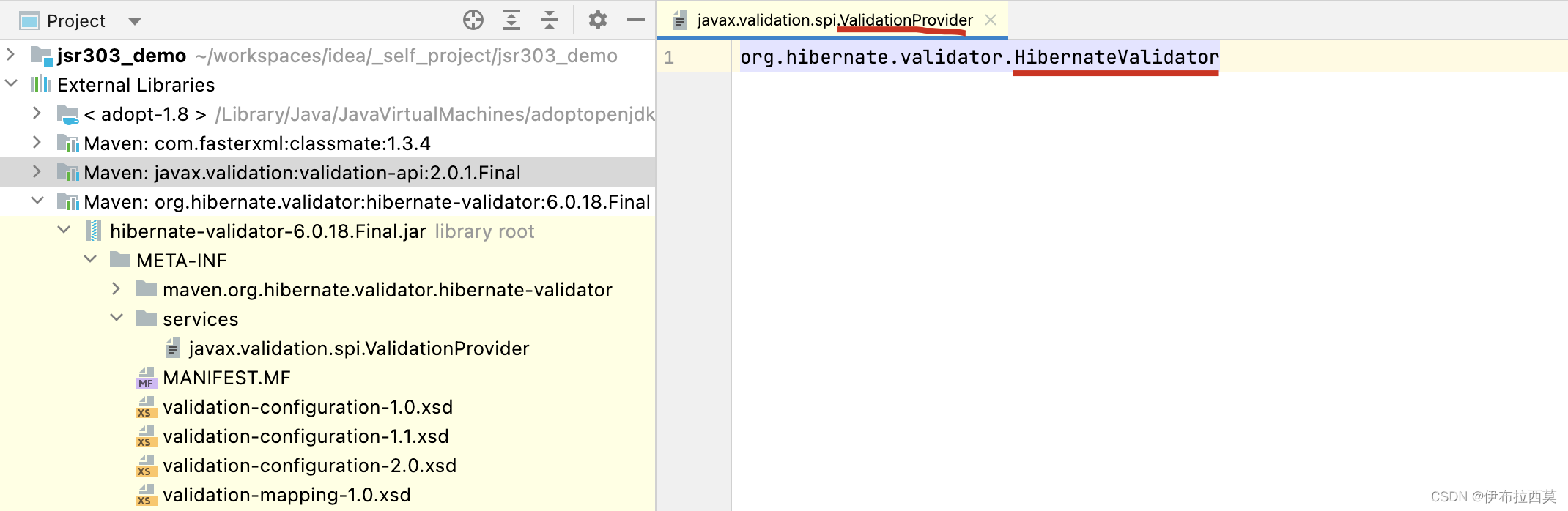The image size is (1568, 511).
Task: Click the XSD icon of validation-configuration-1.0.xsd
Action: click(147, 407)
